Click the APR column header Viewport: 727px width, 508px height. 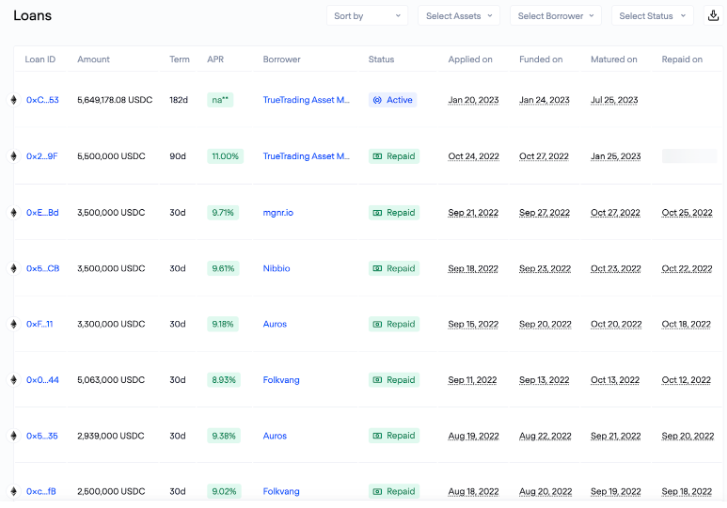tap(215, 59)
